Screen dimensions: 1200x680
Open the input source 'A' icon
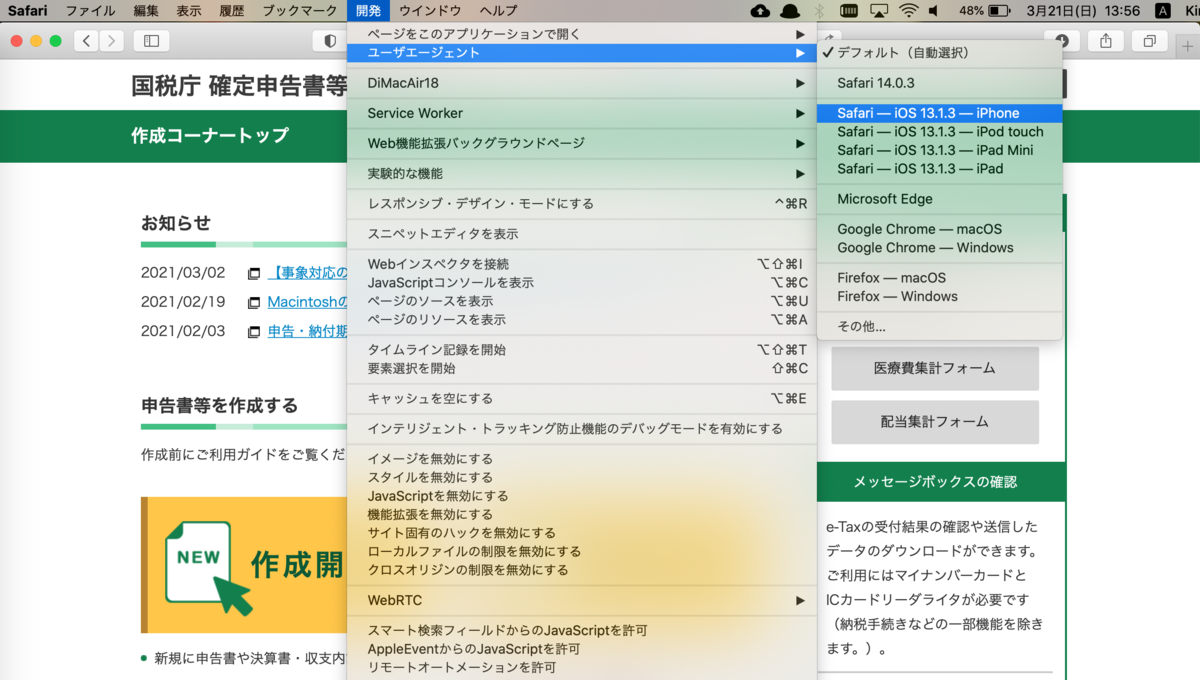(x=1162, y=11)
